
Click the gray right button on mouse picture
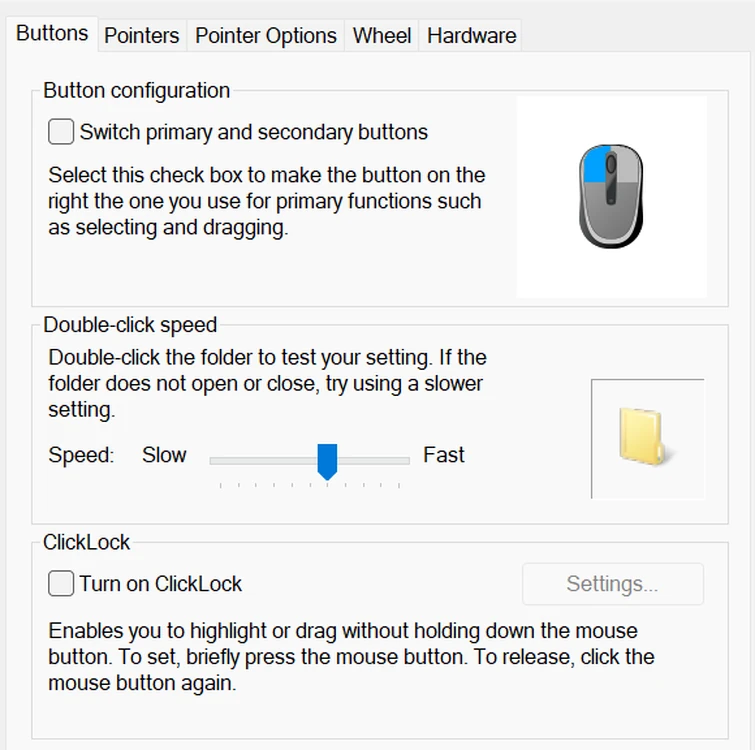(x=626, y=168)
